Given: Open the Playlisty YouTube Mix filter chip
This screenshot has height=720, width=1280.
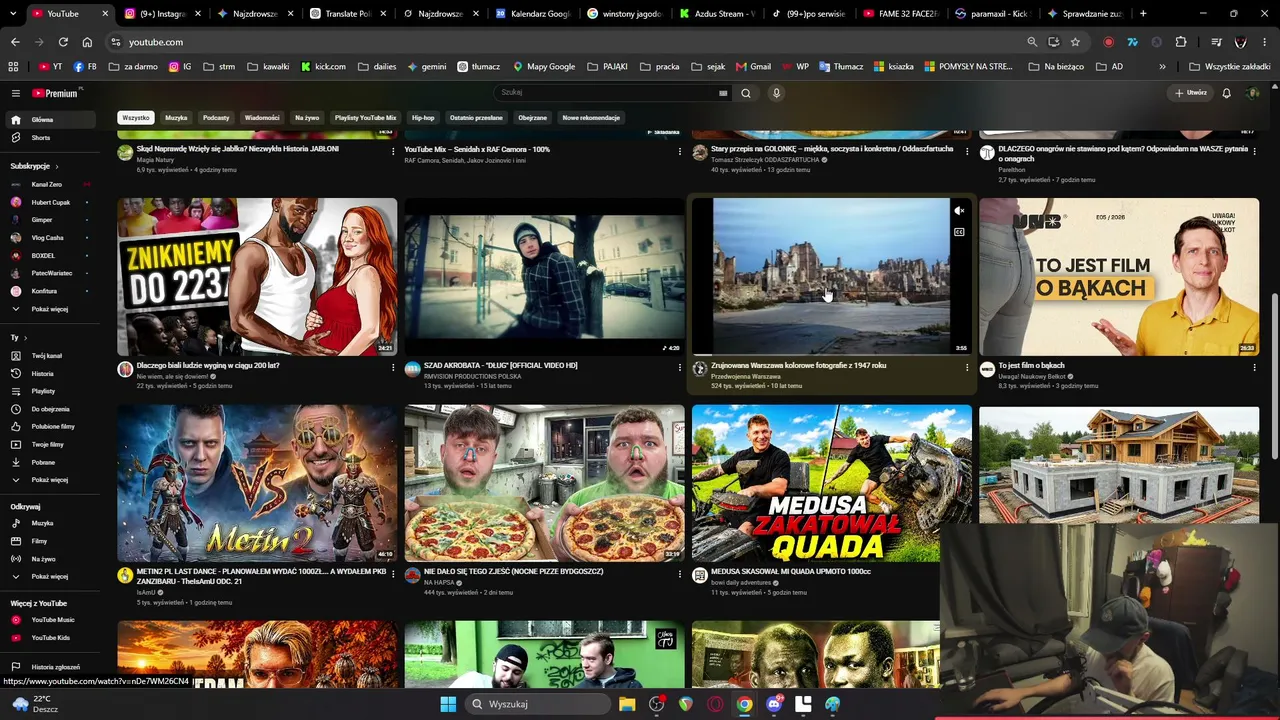Looking at the screenshot, I should pyautogui.click(x=365, y=118).
